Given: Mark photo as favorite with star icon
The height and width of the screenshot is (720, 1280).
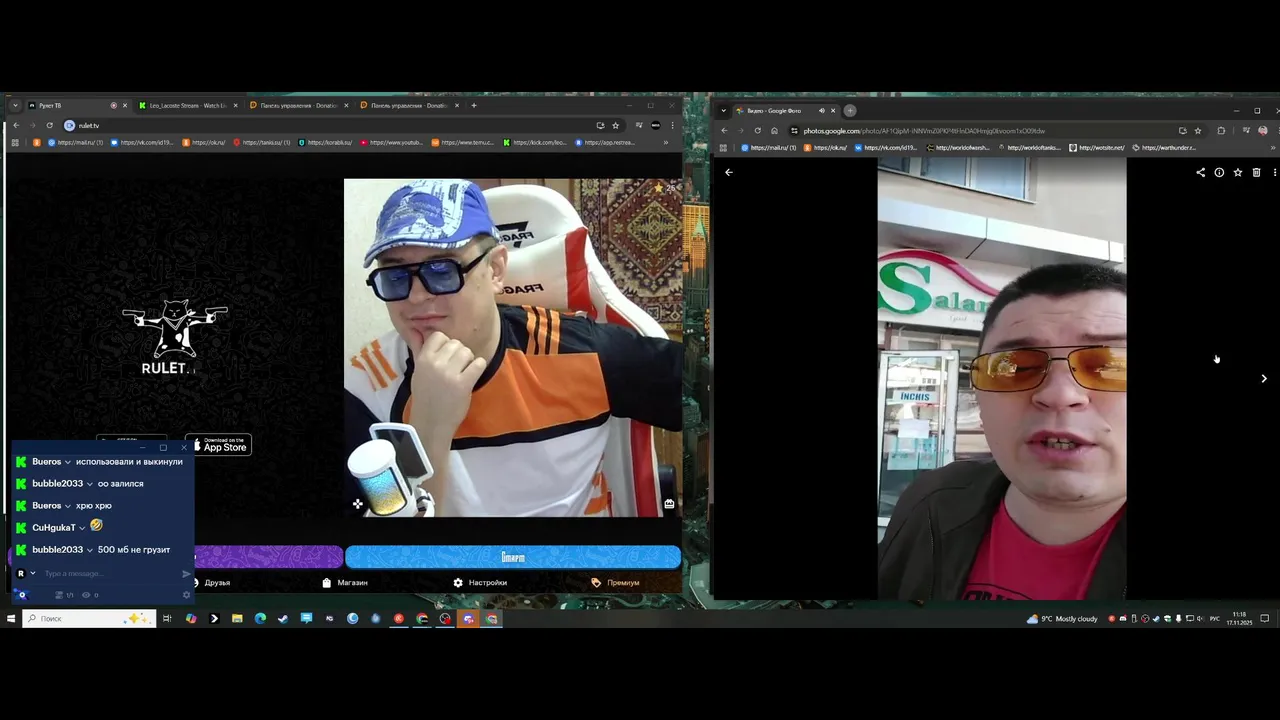Looking at the screenshot, I should coord(1238,172).
